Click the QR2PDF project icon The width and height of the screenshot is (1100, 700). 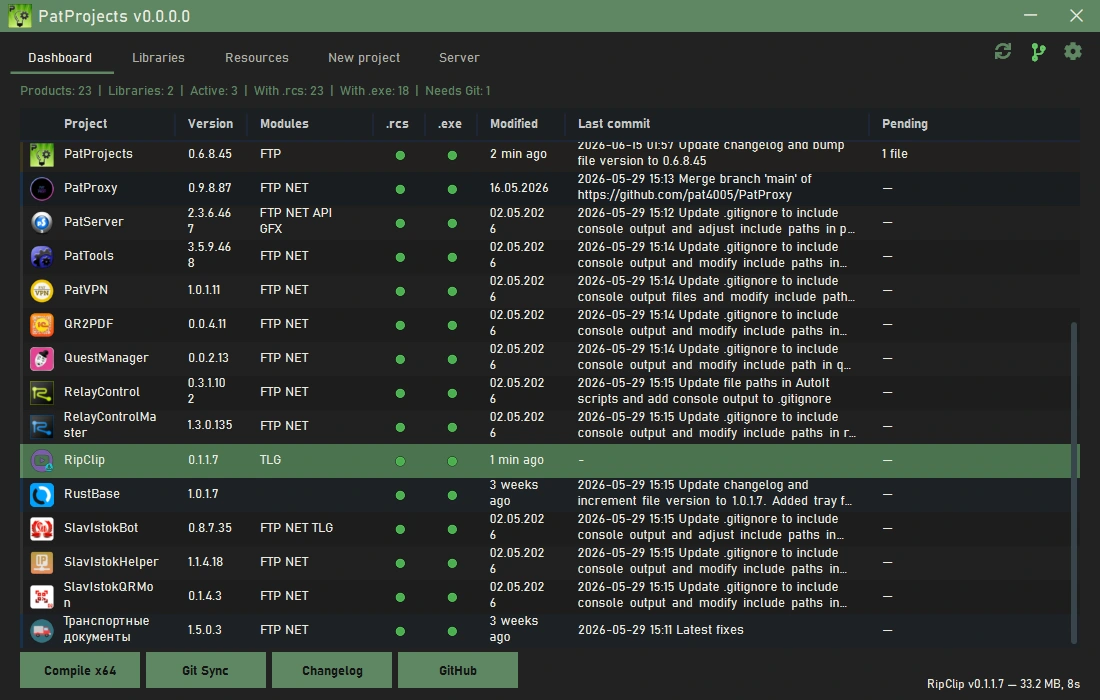point(41,324)
